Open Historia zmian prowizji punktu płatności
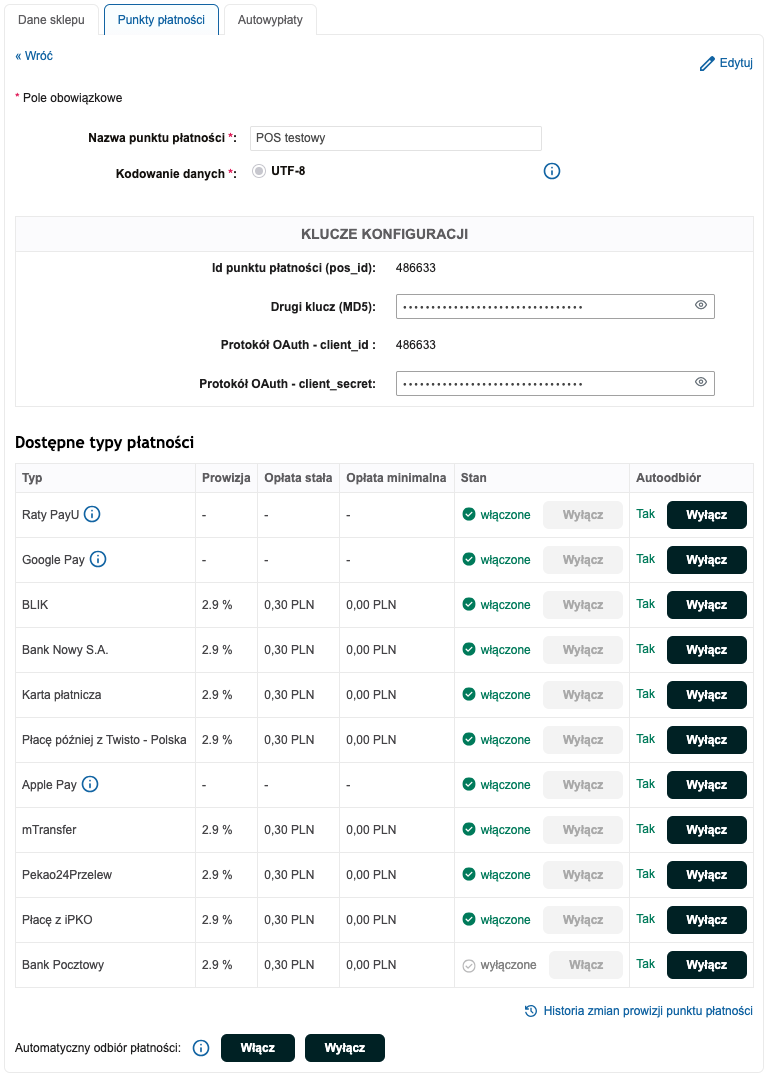The width and height of the screenshot is (769, 1078). click(647, 1011)
